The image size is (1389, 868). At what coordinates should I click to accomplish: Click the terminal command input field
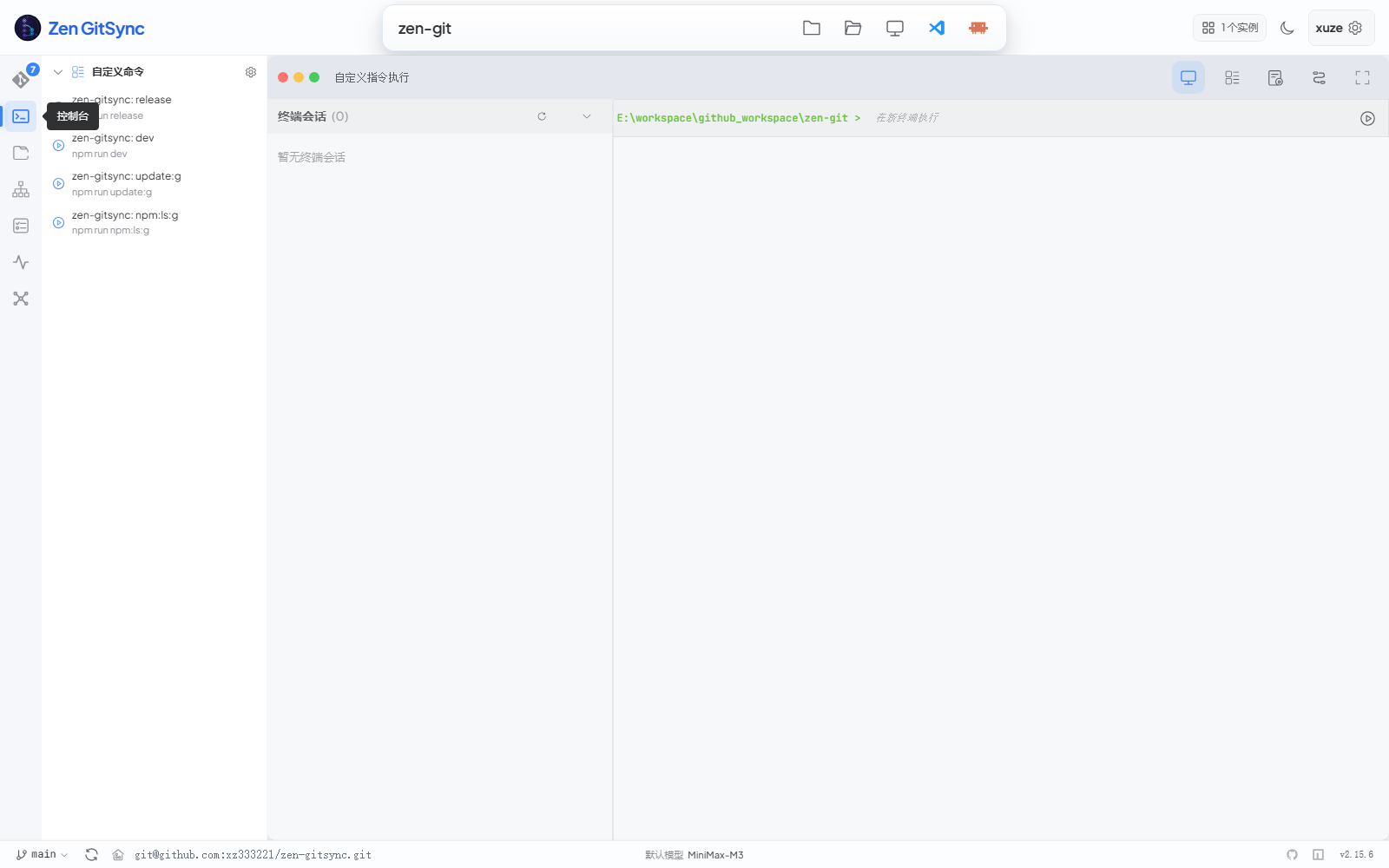point(1111,118)
